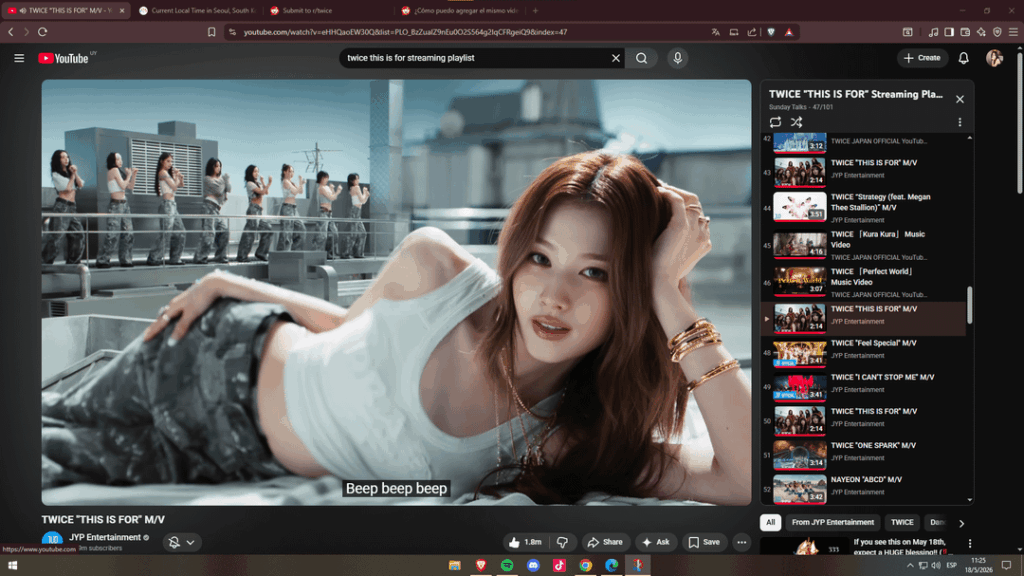The image size is (1024, 576).
Task: Toggle browser sidebar panel
Action: (x=949, y=32)
